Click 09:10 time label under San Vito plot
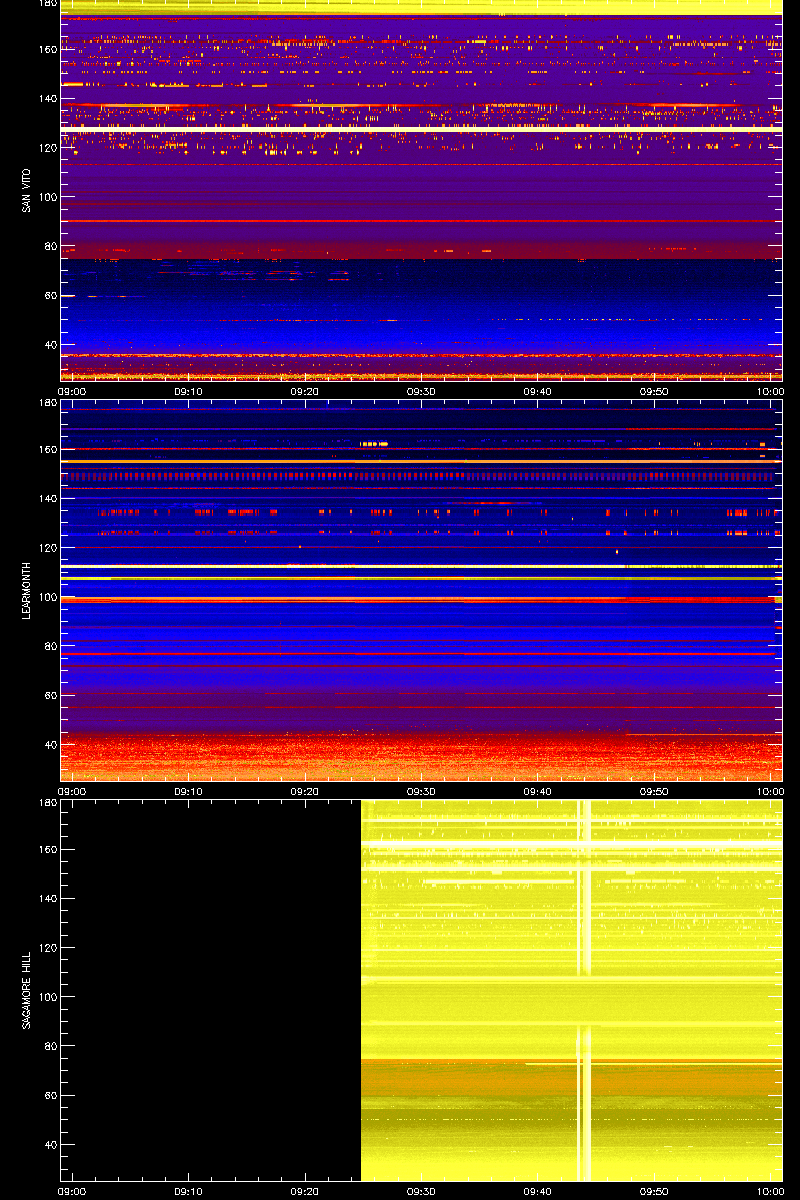800x1200 pixels. [x=188, y=391]
